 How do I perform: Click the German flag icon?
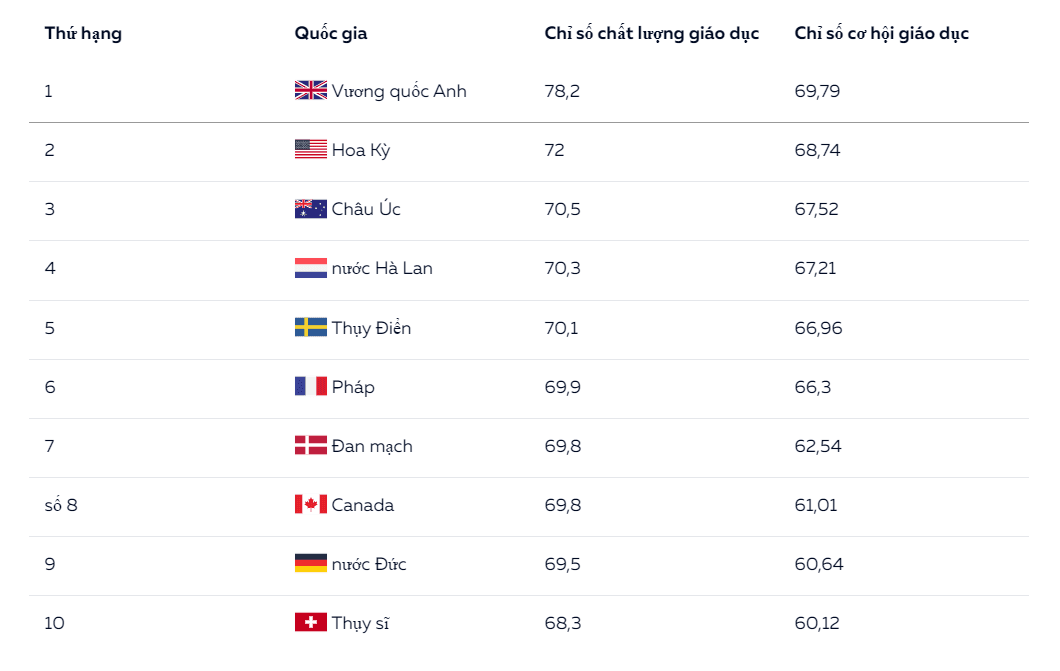310,564
